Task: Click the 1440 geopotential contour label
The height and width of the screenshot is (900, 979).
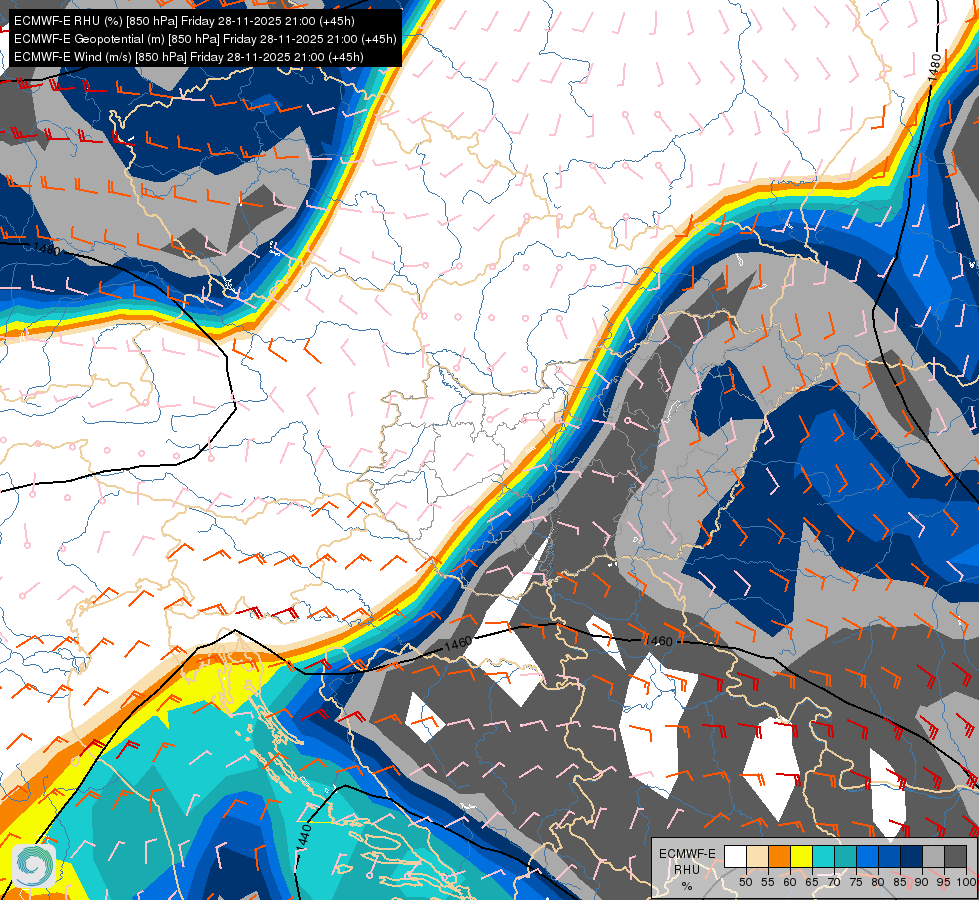Action: pyautogui.click(x=303, y=836)
